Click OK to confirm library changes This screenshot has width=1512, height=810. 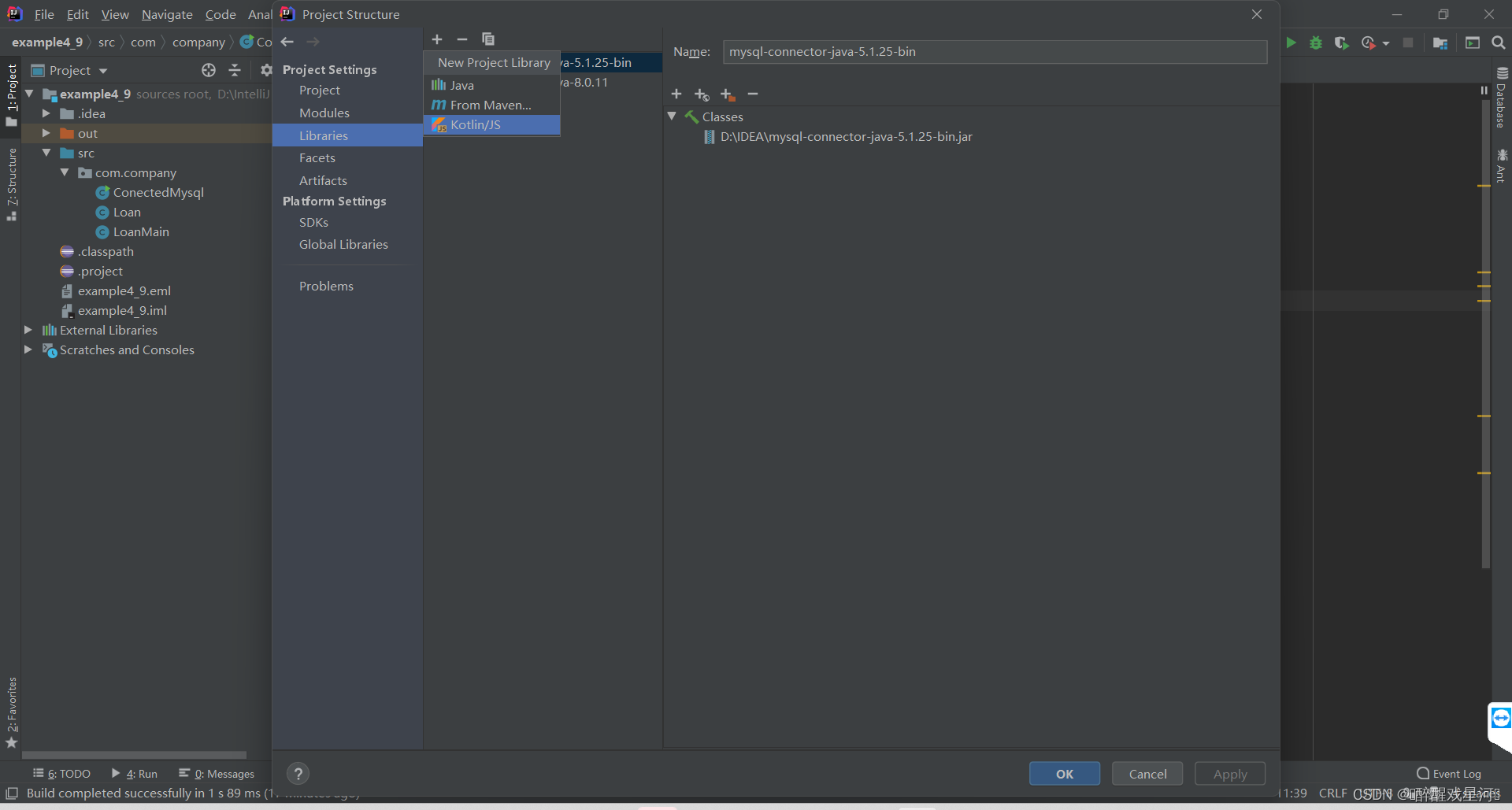pos(1064,773)
